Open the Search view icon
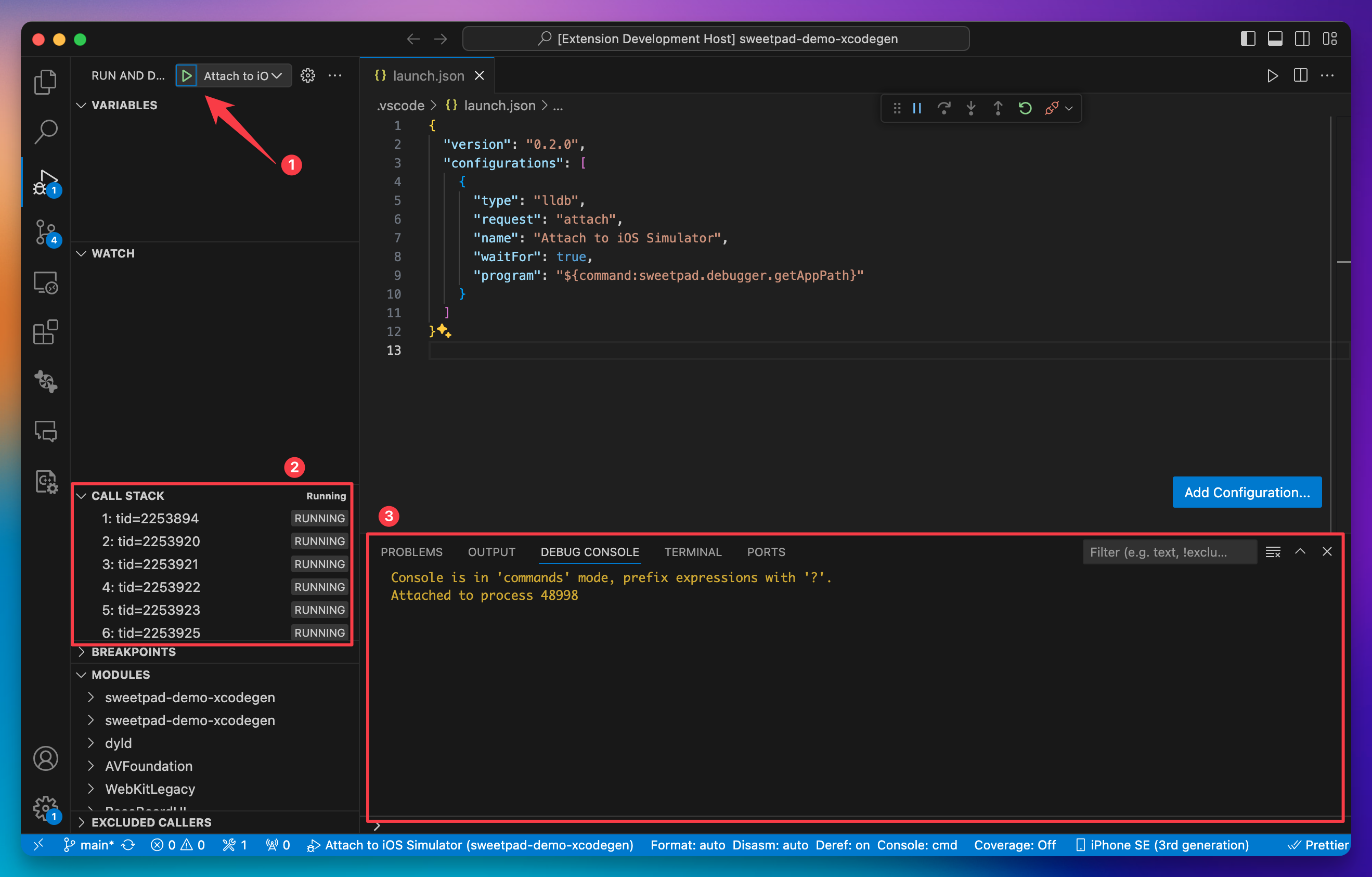This screenshot has height=877, width=1372. [45, 132]
